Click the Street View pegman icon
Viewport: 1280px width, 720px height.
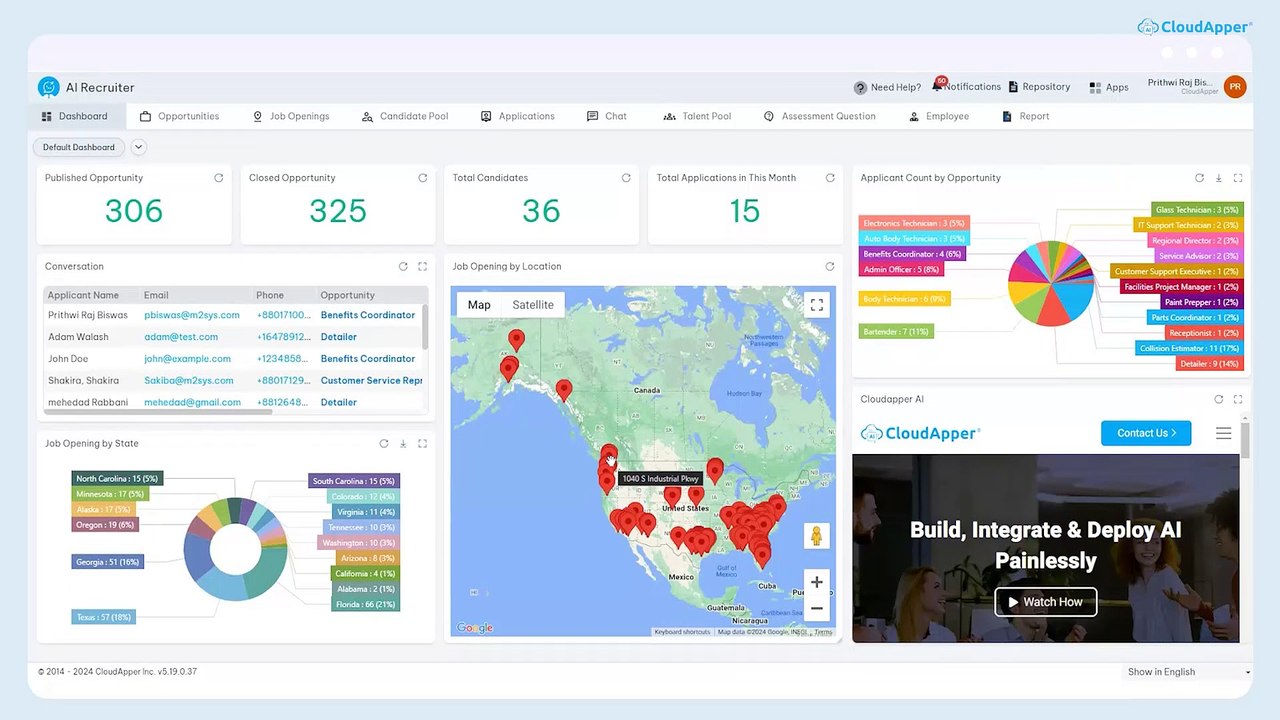pos(817,536)
